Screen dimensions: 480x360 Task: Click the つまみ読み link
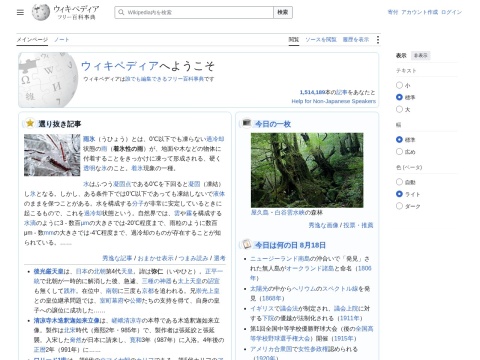tap(193, 258)
